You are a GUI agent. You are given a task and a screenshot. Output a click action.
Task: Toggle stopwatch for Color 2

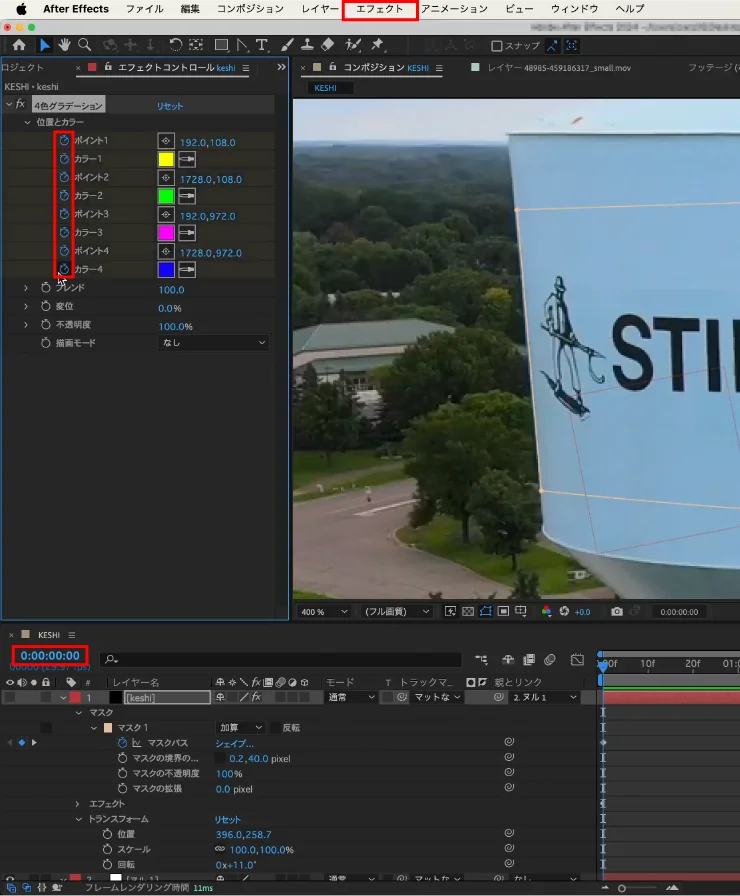pos(64,195)
